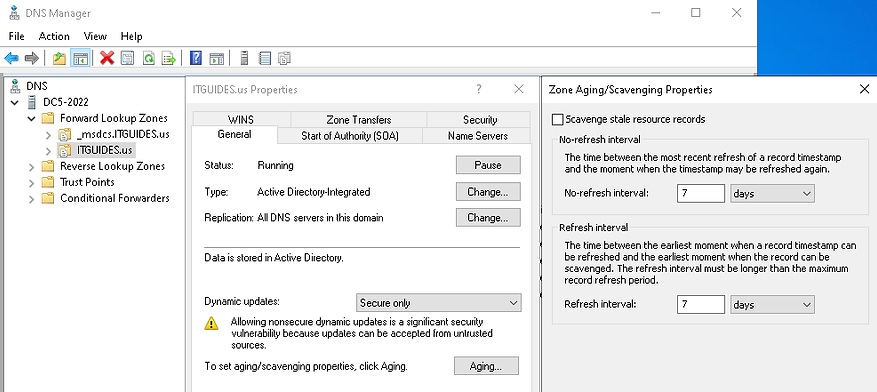Viewport: 877px width, 392px height.
Task: Click the ? help button in ITGUIDES.us Properties
Action: (x=479, y=89)
